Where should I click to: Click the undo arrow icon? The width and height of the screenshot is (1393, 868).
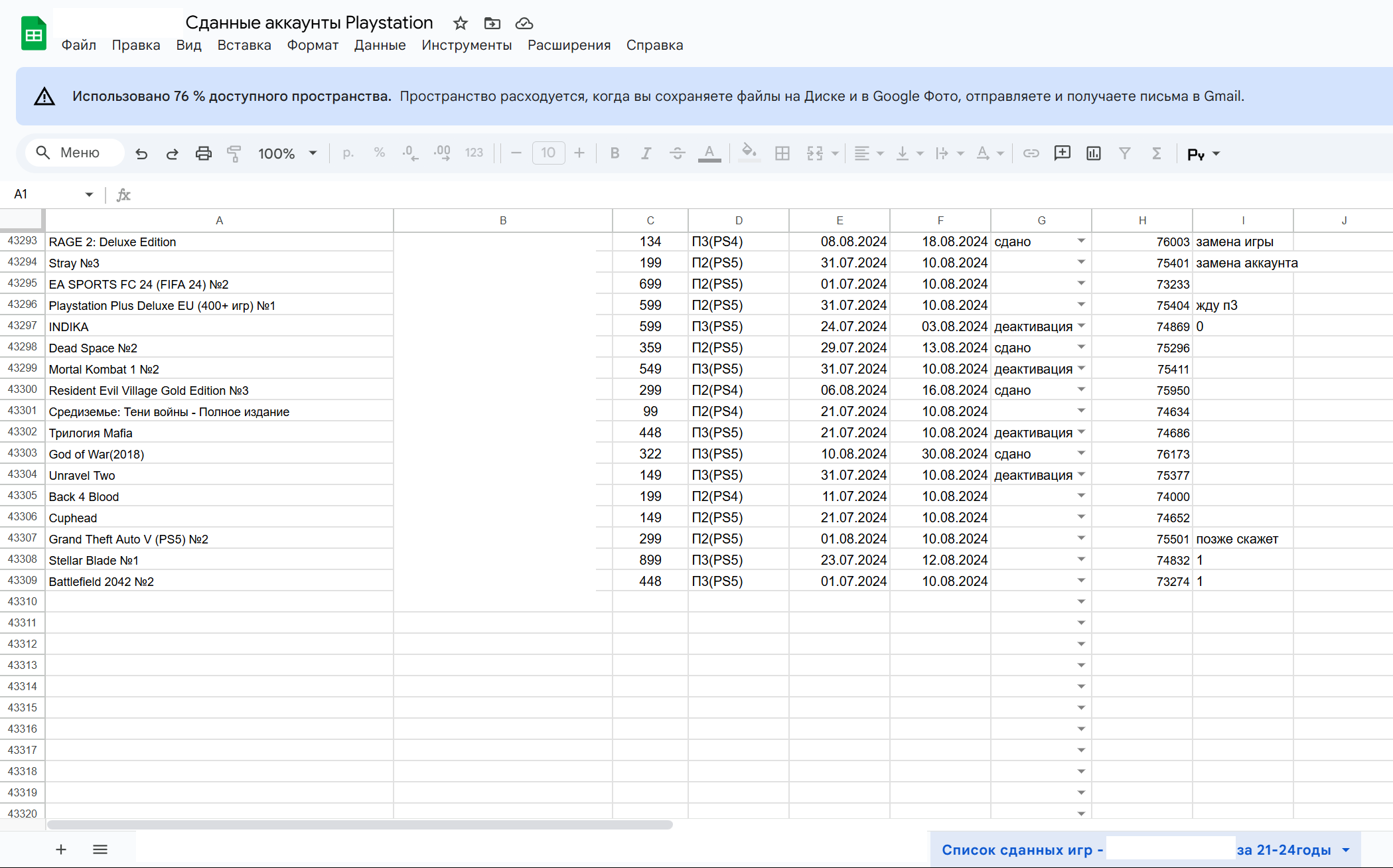[141, 153]
